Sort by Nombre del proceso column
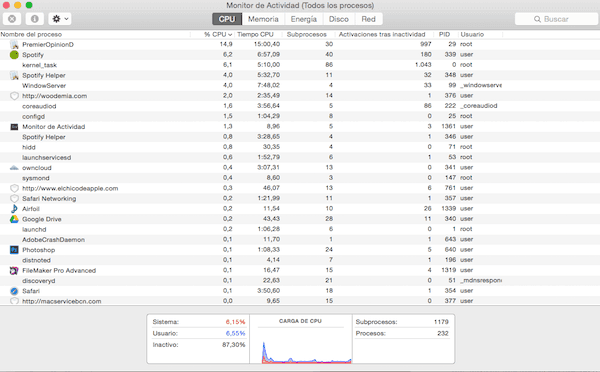The height and width of the screenshot is (372, 600). pyautogui.click(x=31, y=34)
